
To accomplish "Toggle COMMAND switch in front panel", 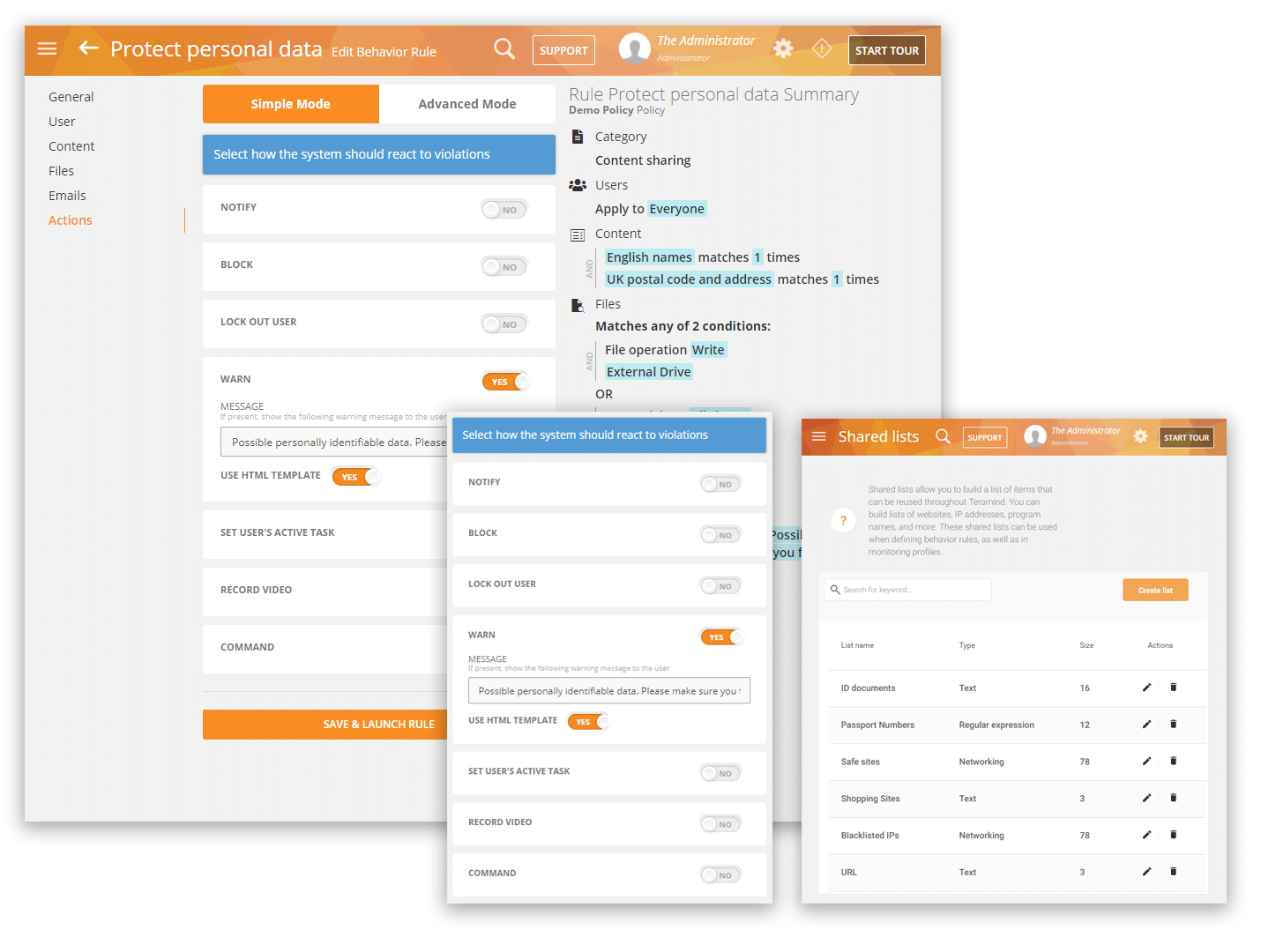I will click(721, 875).
